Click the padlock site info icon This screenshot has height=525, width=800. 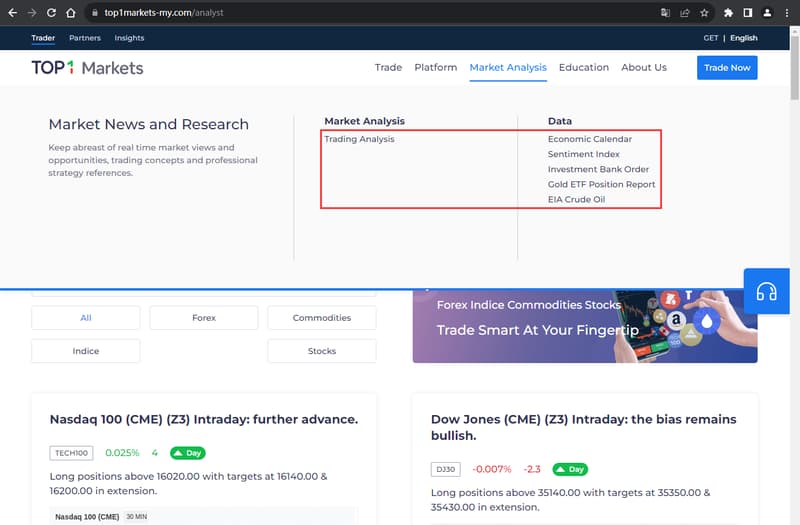coord(94,13)
